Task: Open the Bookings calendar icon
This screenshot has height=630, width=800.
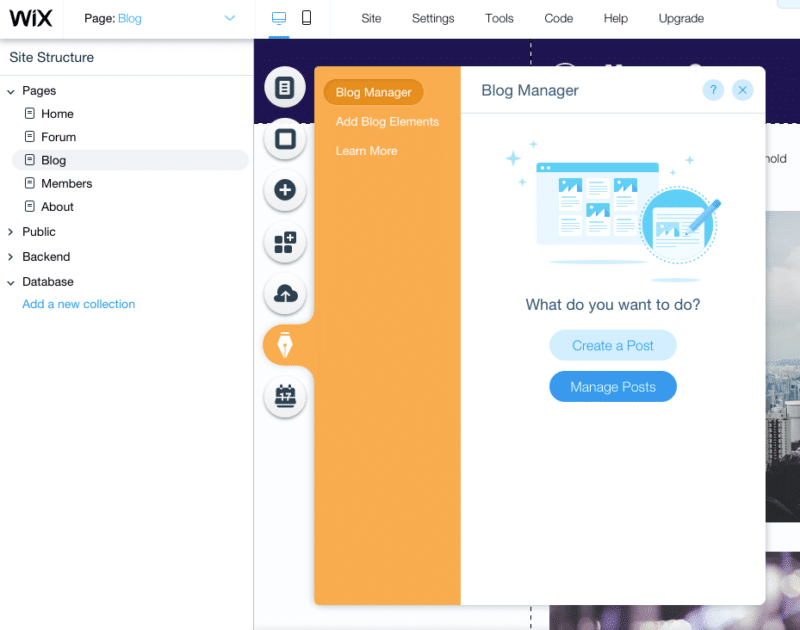Action: pyautogui.click(x=285, y=397)
